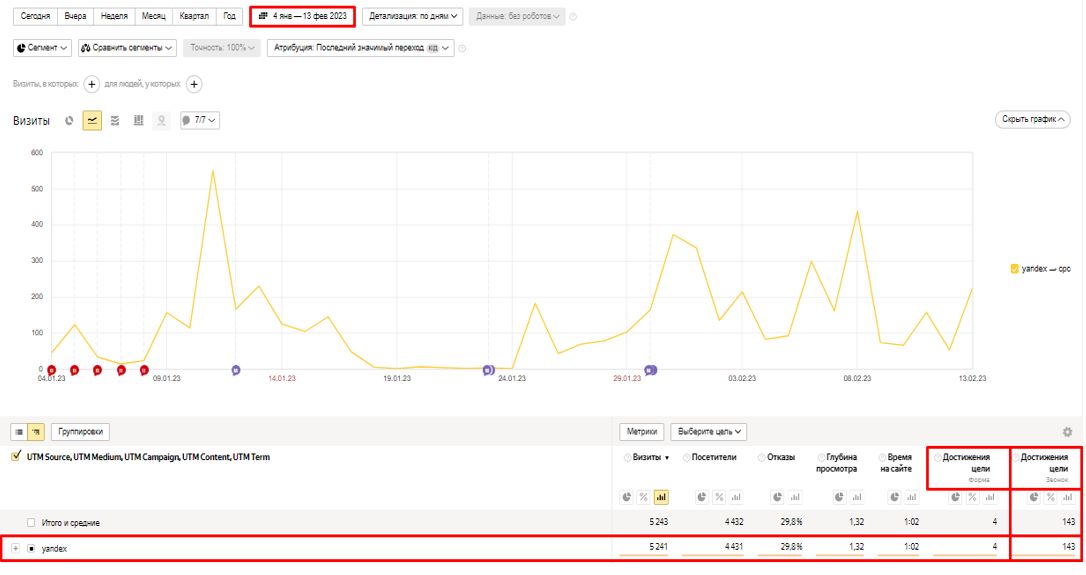The width and height of the screenshot is (1086, 575).
Task: Click total visitors value 4 432
Action: [733, 522]
